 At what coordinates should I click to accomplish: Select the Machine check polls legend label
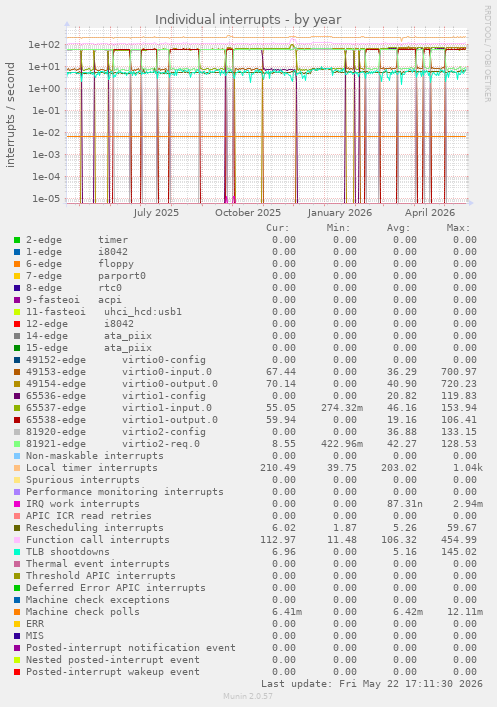[x=83, y=612]
